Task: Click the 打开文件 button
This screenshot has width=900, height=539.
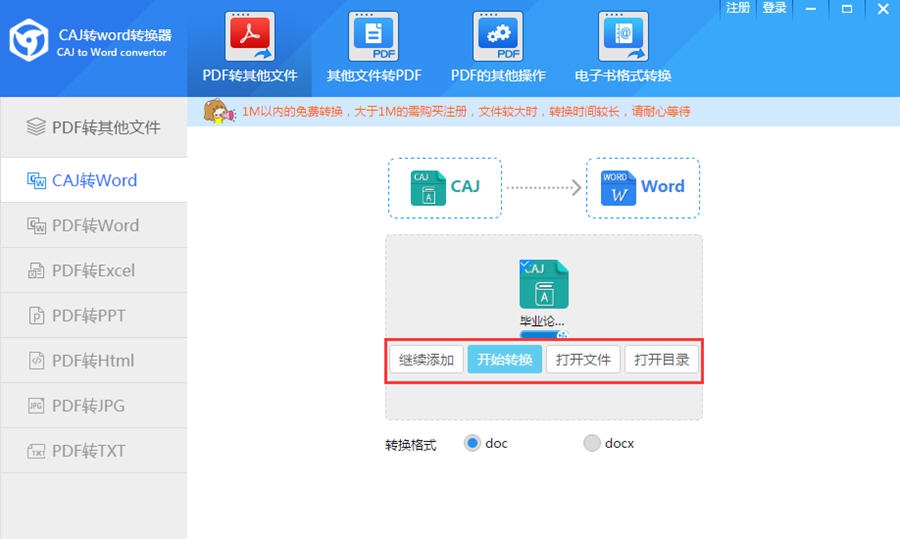Action: click(x=583, y=360)
